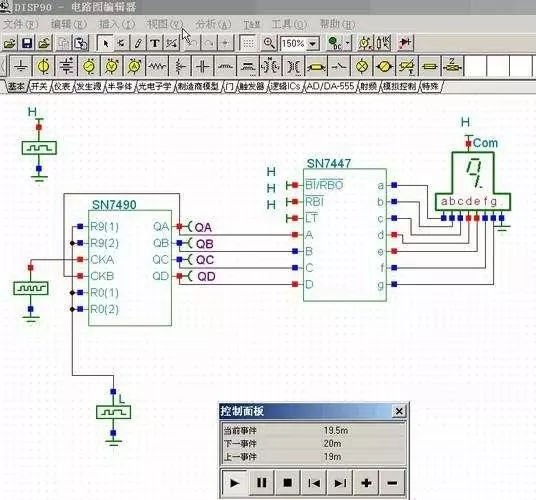536x500 pixels.
Task: Select the clock generator on CKA
Action: coord(31,289)
